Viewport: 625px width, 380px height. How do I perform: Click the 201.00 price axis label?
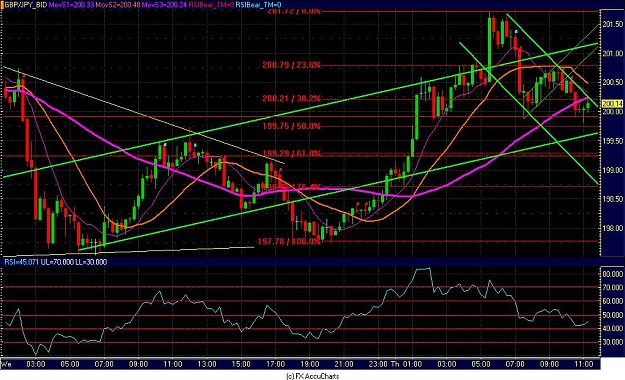pyautogui.click(x=612, y=54)
